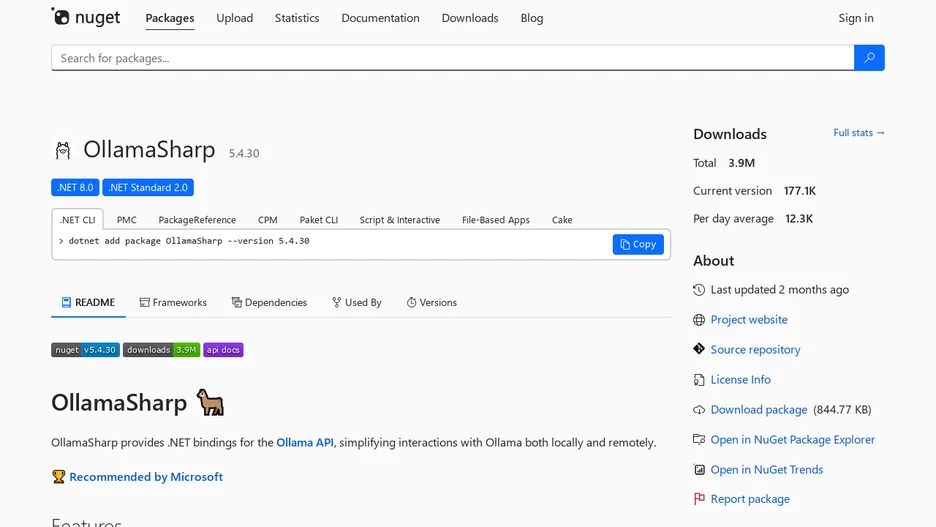
Task: Focus the Search for packages field
Action: click(452, 58)
